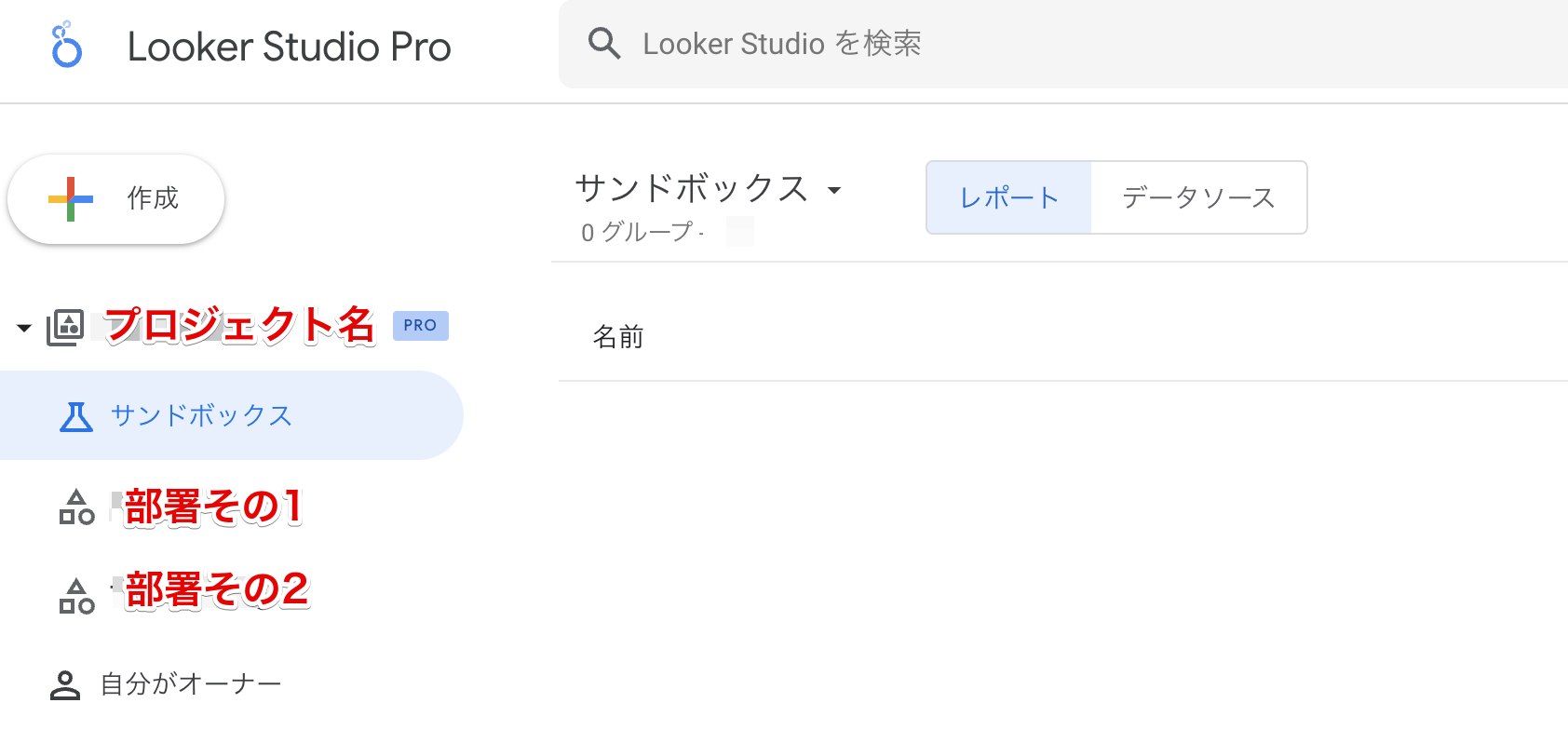The image size is (1568, 730).
Task: Collapse the プロジェクト名 tree with its disclosure triangle
Action: [x=23, y=326]
